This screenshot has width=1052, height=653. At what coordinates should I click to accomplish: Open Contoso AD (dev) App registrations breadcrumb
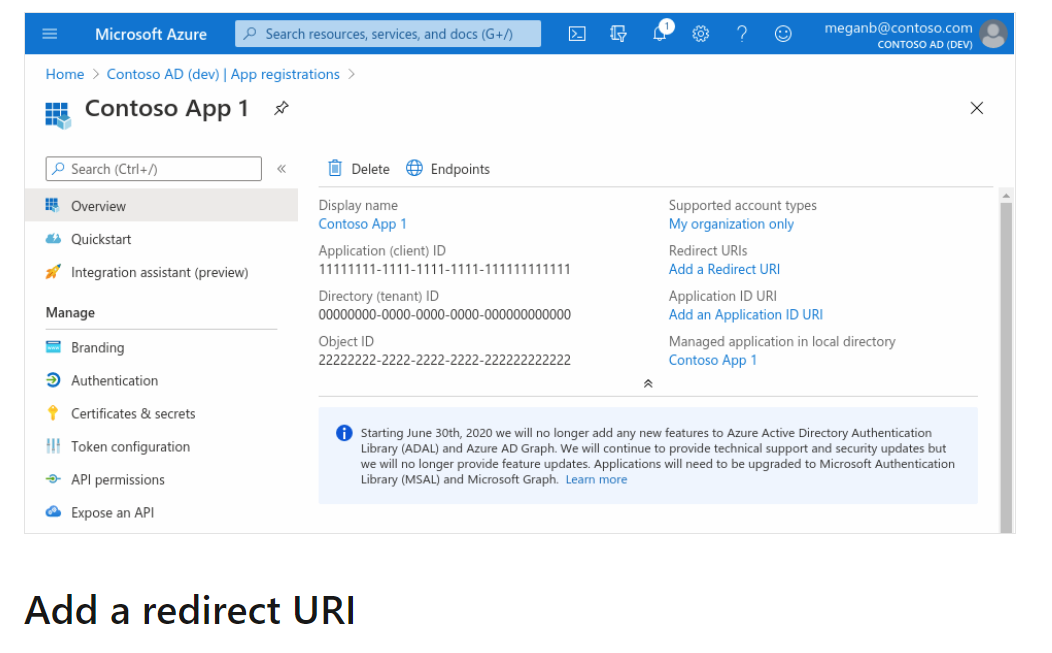pos(223,74)
